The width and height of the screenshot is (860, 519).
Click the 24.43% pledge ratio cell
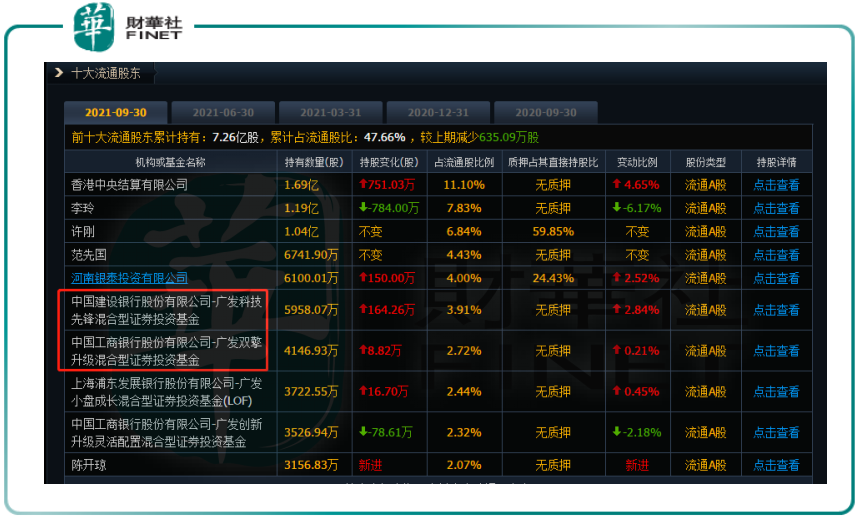click(x=553, y=278)
